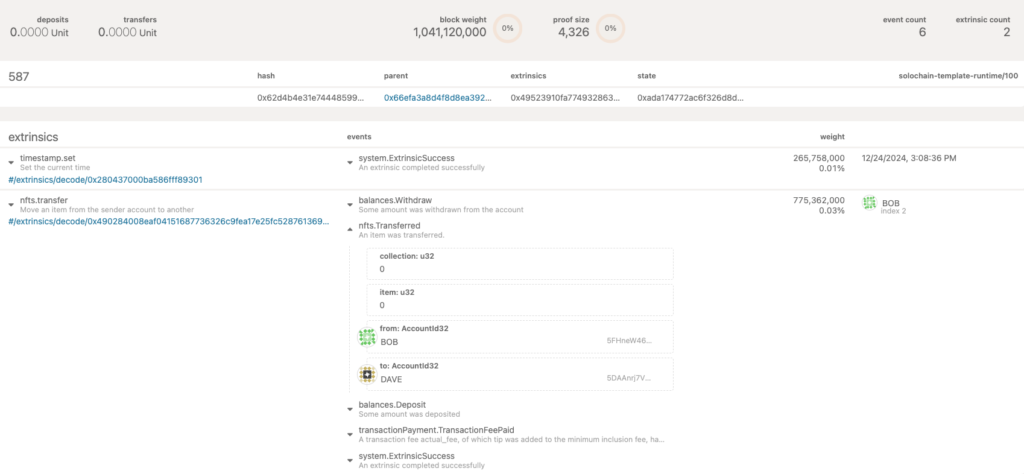This screenshot has width=1024, height=474.
Task: Click the item: u32 value field
Action: (x=519, y=300)
